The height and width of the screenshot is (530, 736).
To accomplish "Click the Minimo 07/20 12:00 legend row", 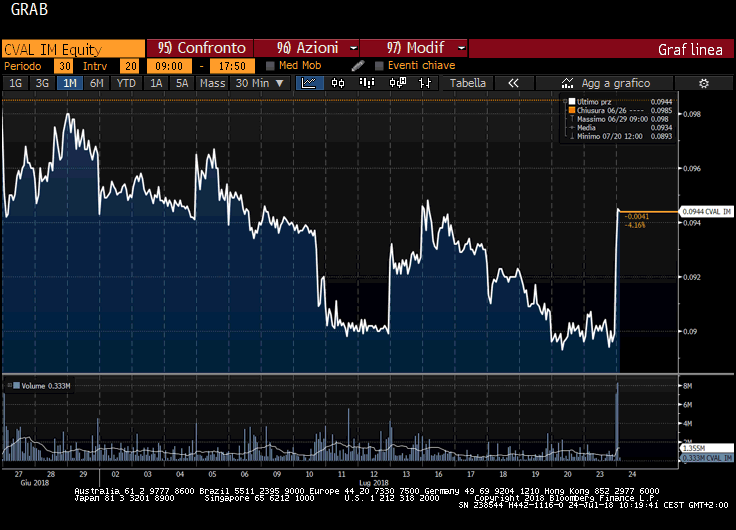I will [x=620, y=136].
